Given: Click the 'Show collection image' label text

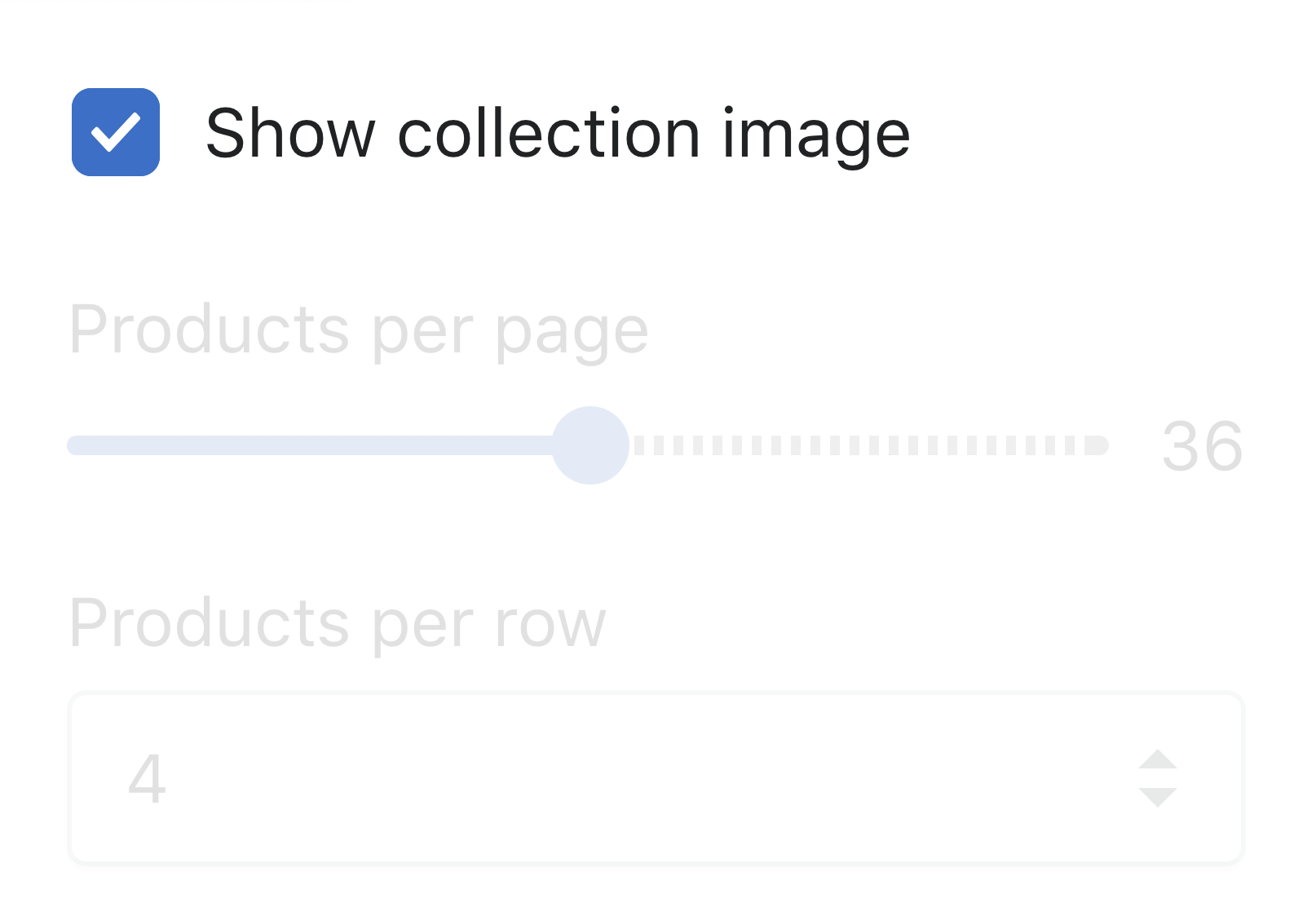Looking at the screenshot, I should pos(558,135).
